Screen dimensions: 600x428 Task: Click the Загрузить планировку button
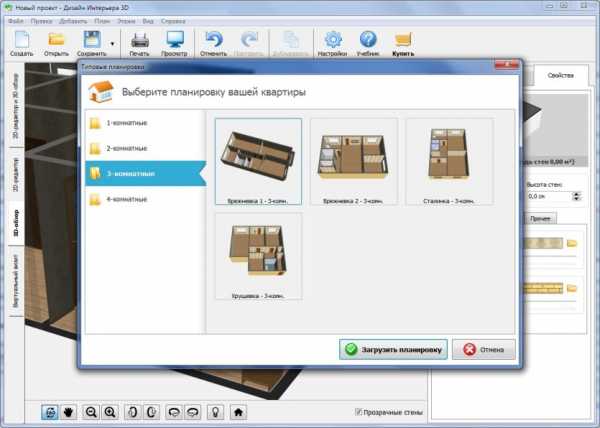pyautogui.click(x=392, y=350)
